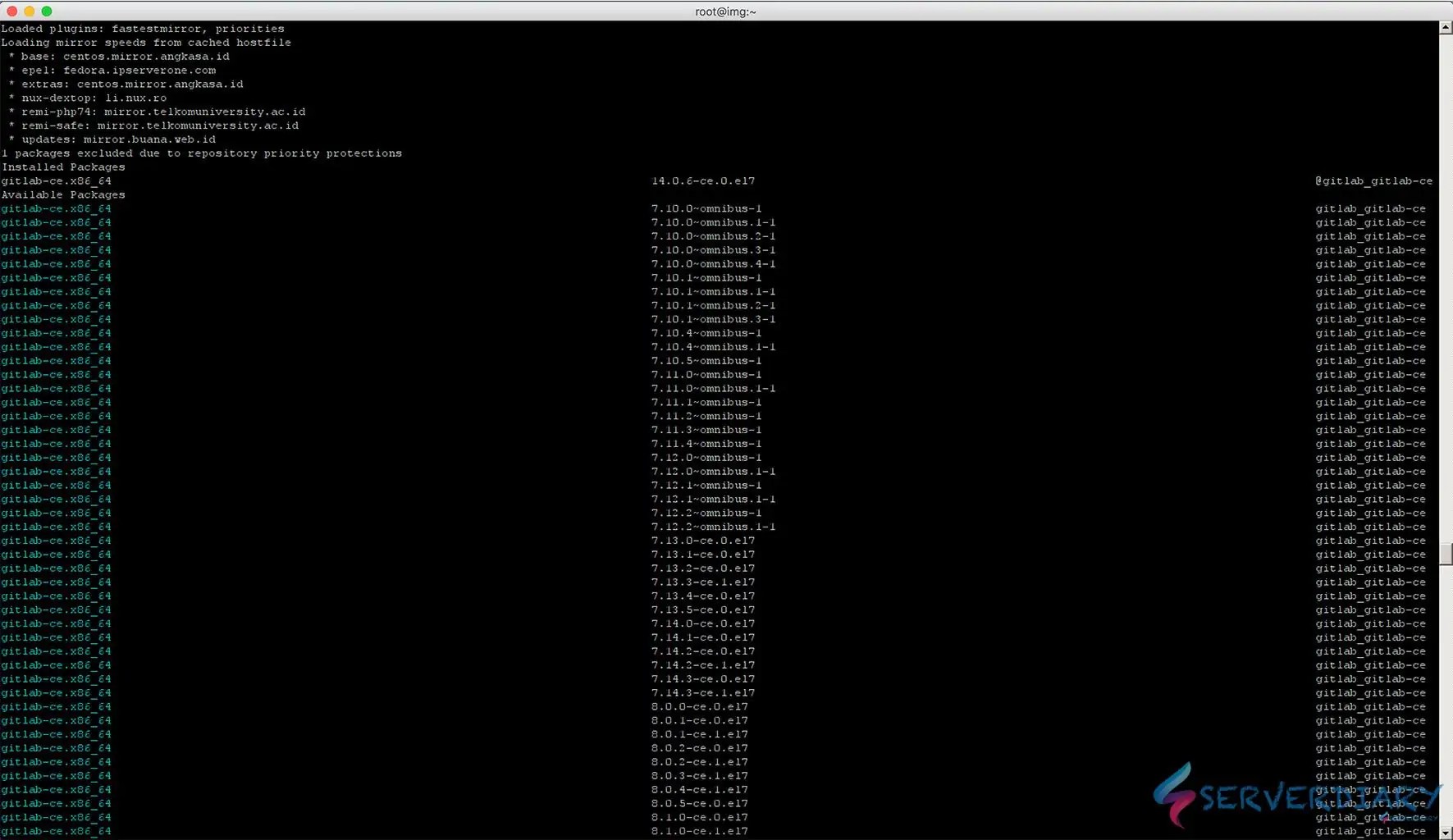Select the extras mirror line
Image resolution: width=1453 pixels, height=840 pixels.
(126, 84)
